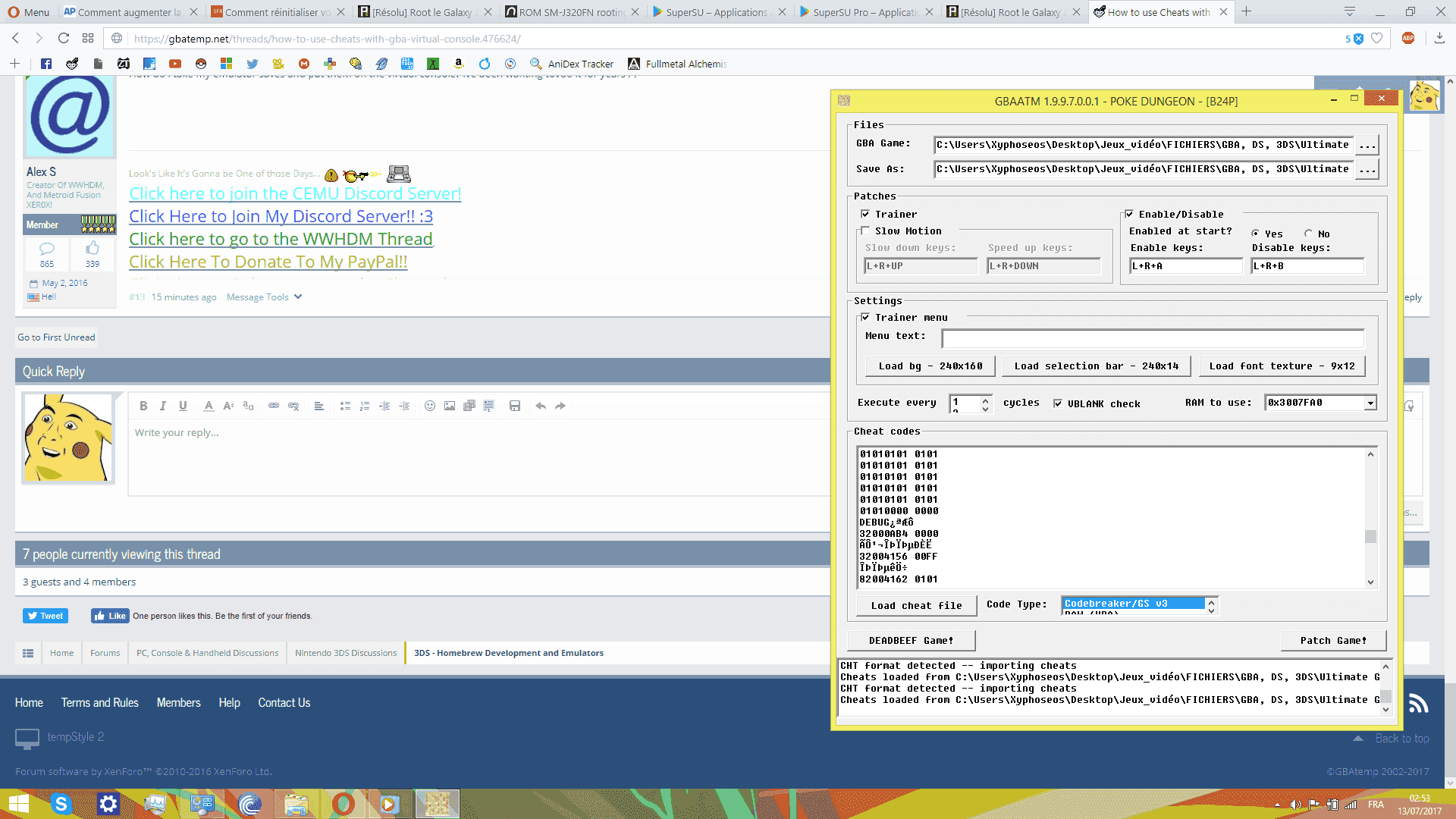The image size is (1456, 819).
Task: Click the browser reload page icon
Action: [64, 39]
